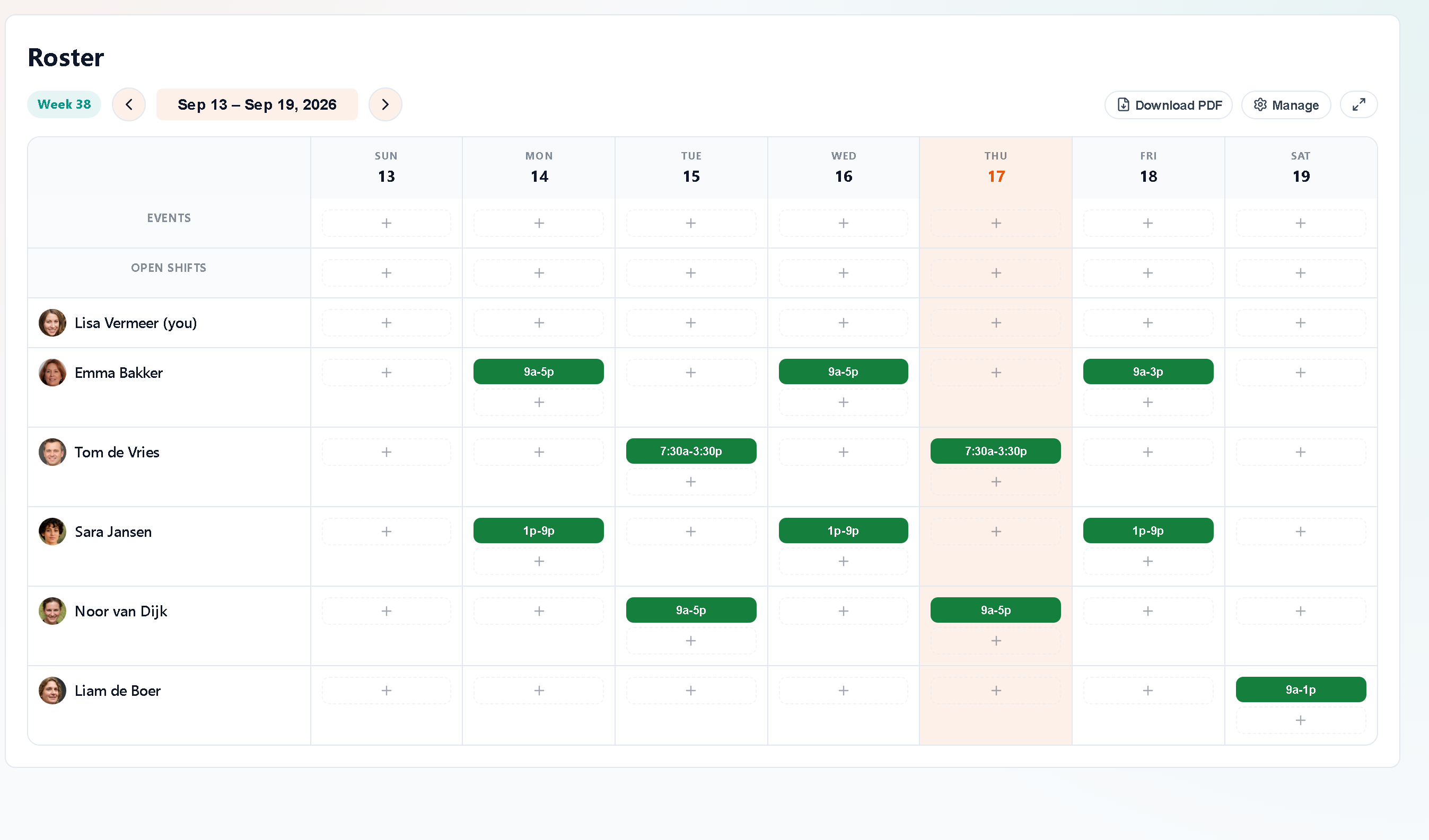Add a shift for Emma Bakker on Thursday
This screenshot has width=1429, height=840.
coord(996,373)
